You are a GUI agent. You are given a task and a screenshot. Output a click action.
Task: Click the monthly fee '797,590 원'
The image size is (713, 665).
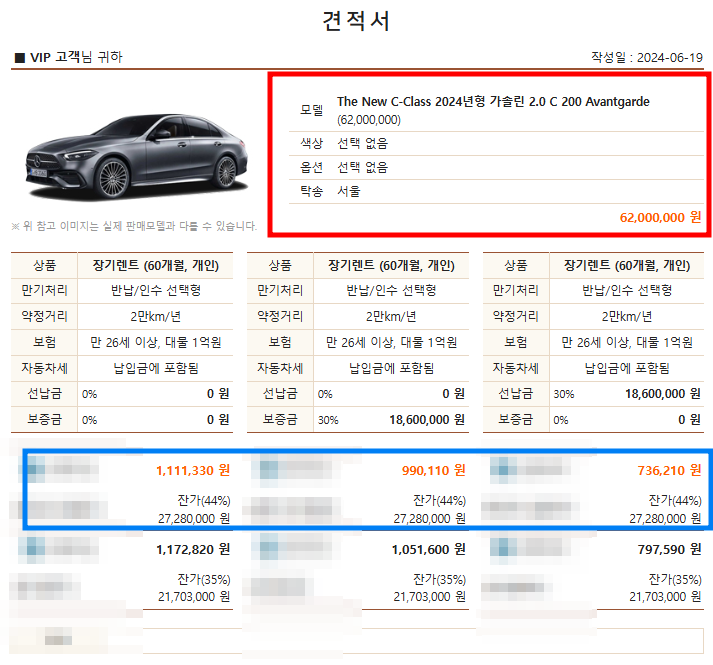669,549
